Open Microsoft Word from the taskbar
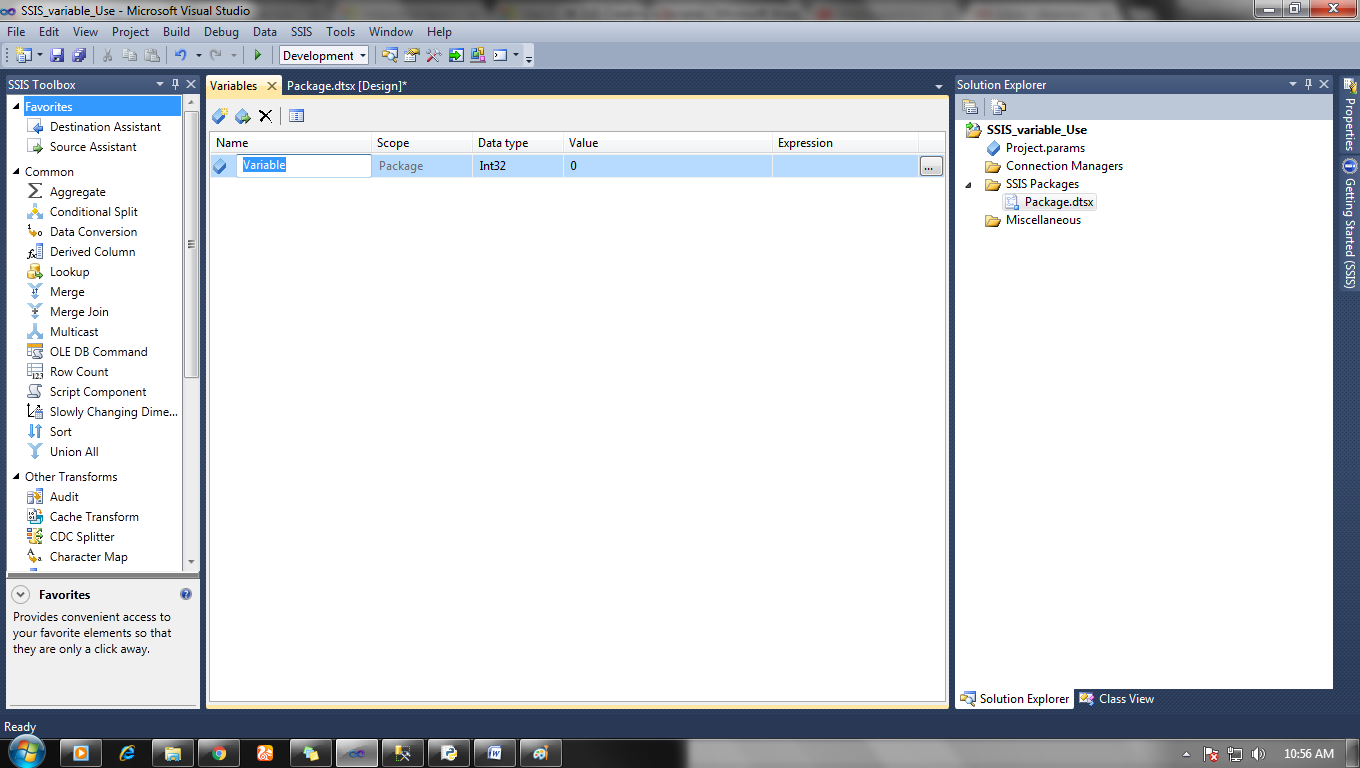Screen dimensions: 1360x768 pos(495,753)
